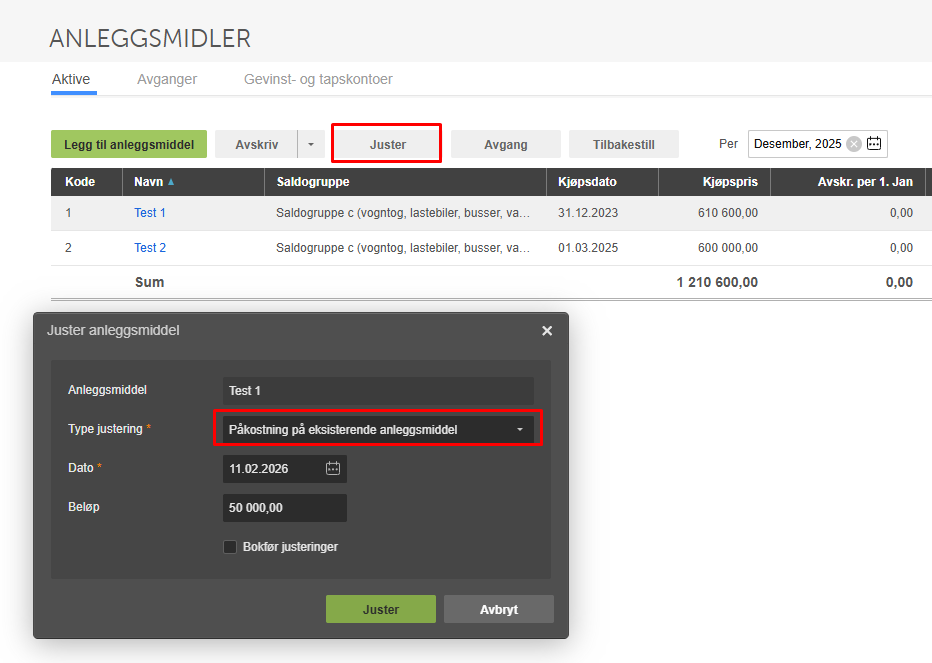Click Avbryt to cancel dialog

pos(499,609)
